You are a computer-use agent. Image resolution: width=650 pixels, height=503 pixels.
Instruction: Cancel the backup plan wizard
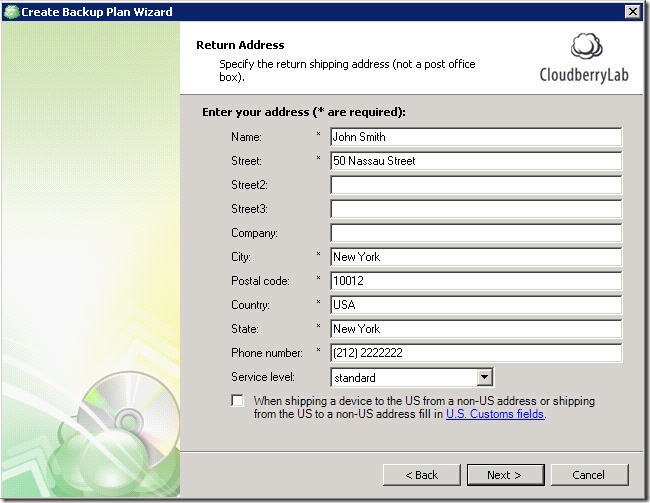pos(589,475)
